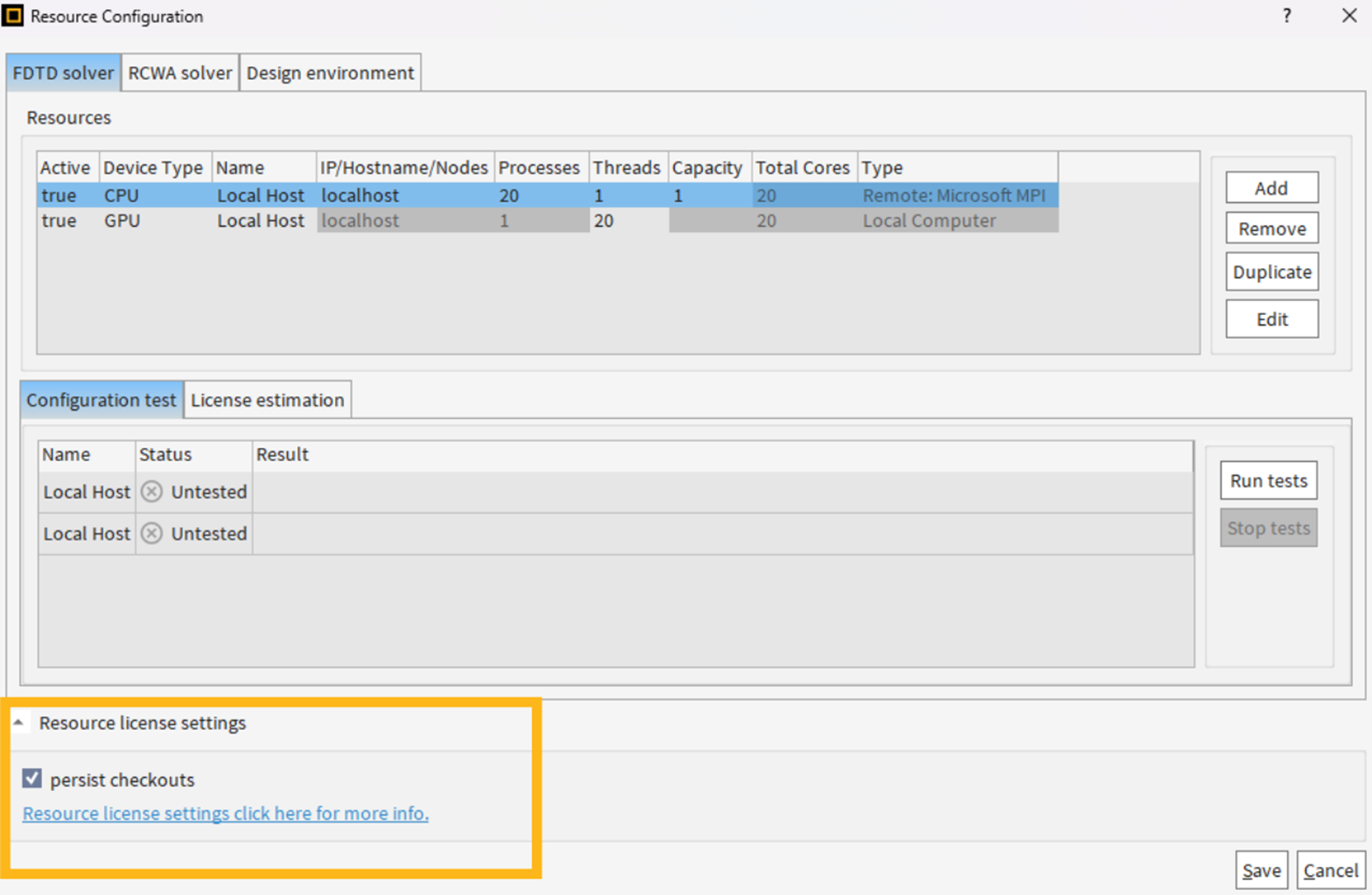Screen dimensions: 1372x895
Task: Click the Lumerical app icon in title bar
Action: point(13,16)
